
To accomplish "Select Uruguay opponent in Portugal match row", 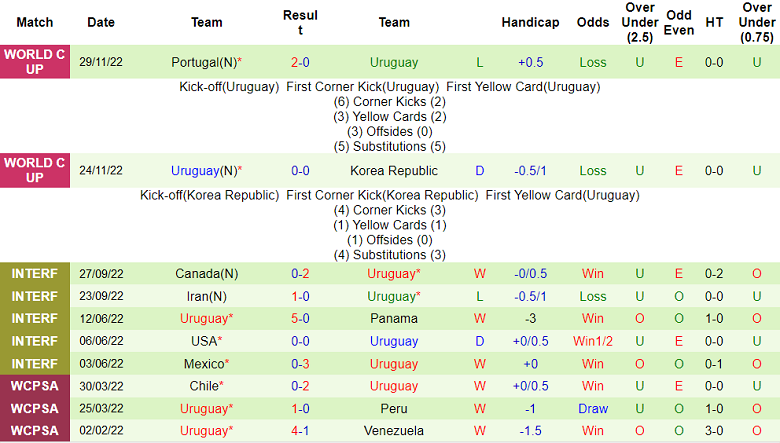I will coord(394,62).
